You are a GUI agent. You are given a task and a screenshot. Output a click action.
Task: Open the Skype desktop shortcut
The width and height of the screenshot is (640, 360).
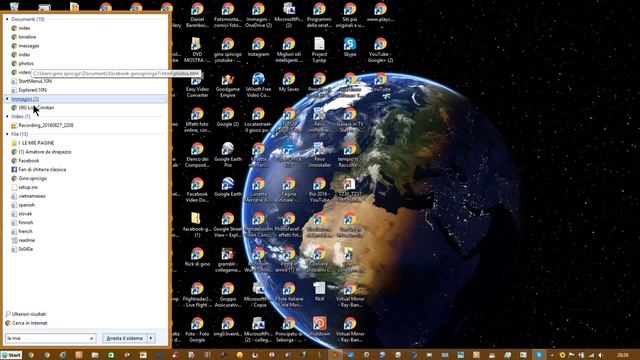pyautogui.click(x=350, y=47)
